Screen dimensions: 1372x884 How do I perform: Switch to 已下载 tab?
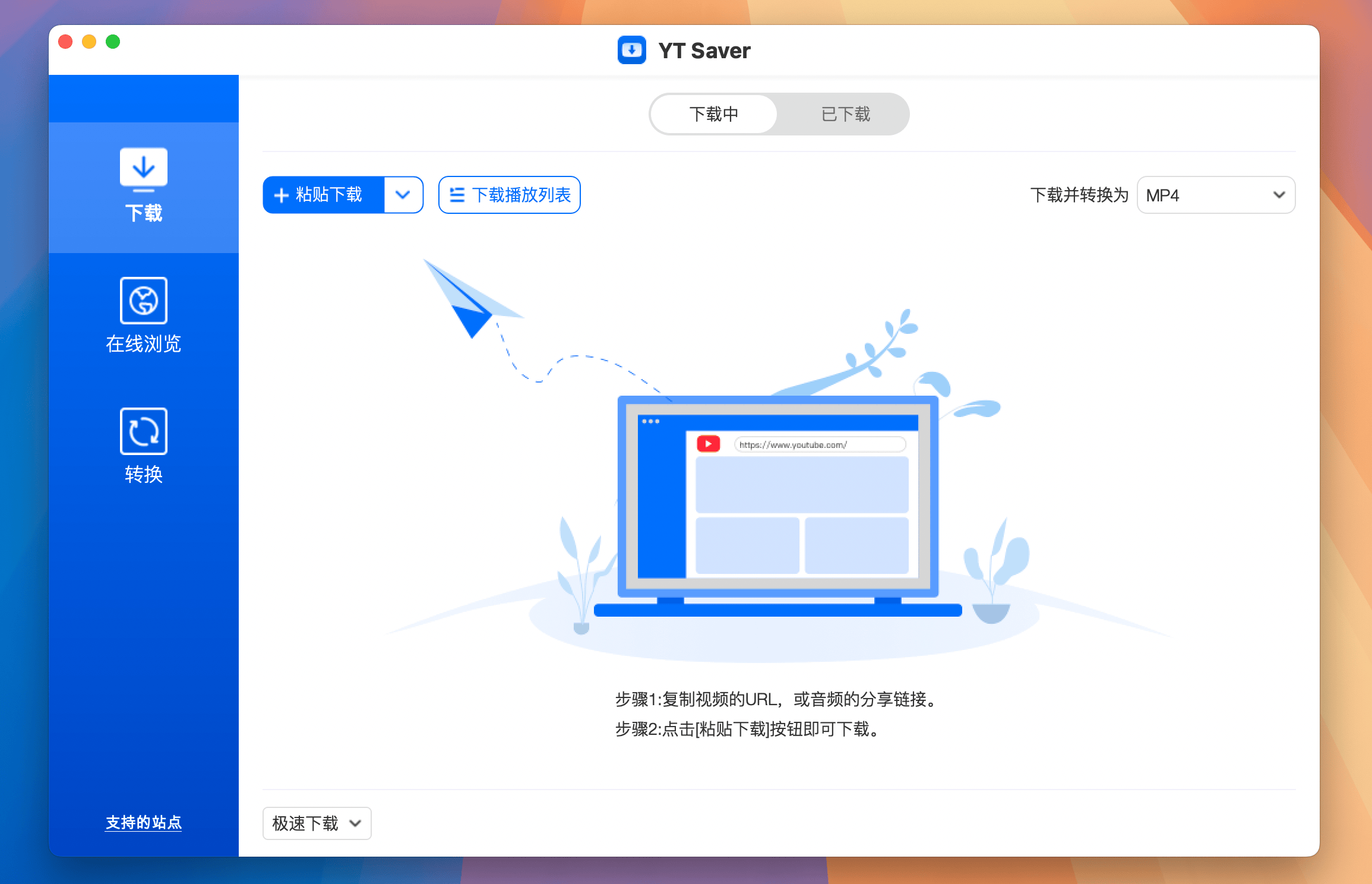coord(844,112)
